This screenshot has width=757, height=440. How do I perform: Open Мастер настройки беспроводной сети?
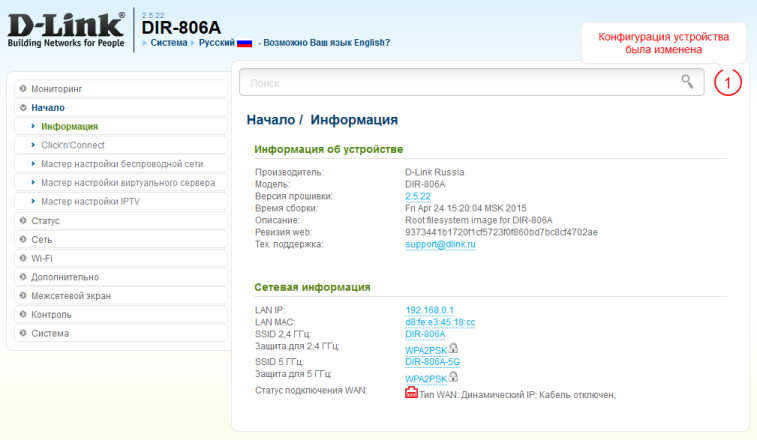point(121,164)
